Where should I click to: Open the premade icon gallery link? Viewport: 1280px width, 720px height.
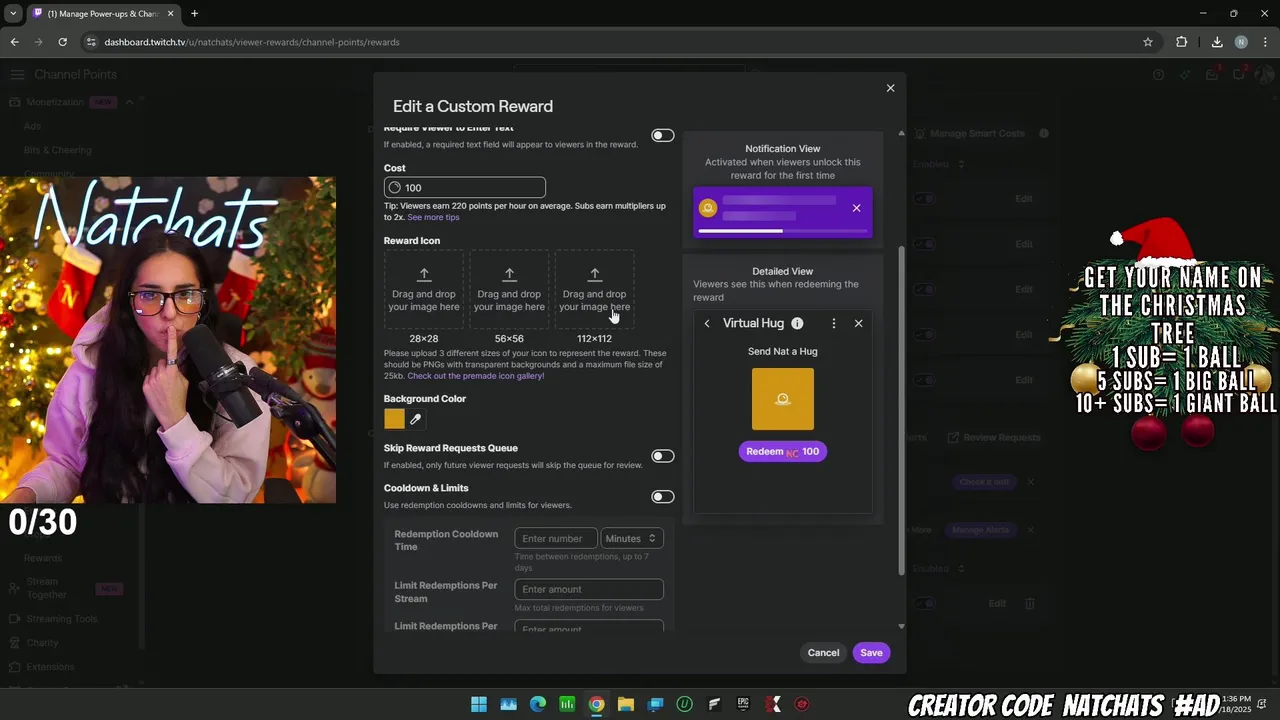coord(476,376)
